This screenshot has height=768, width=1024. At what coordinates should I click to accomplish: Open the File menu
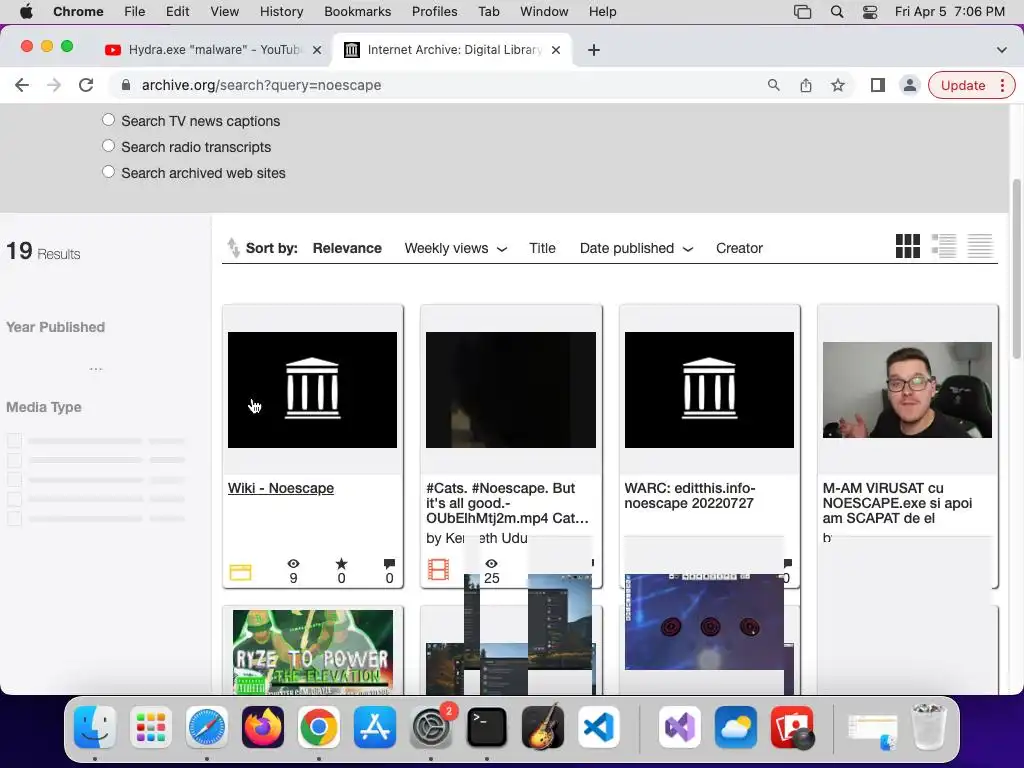point(135,12)
